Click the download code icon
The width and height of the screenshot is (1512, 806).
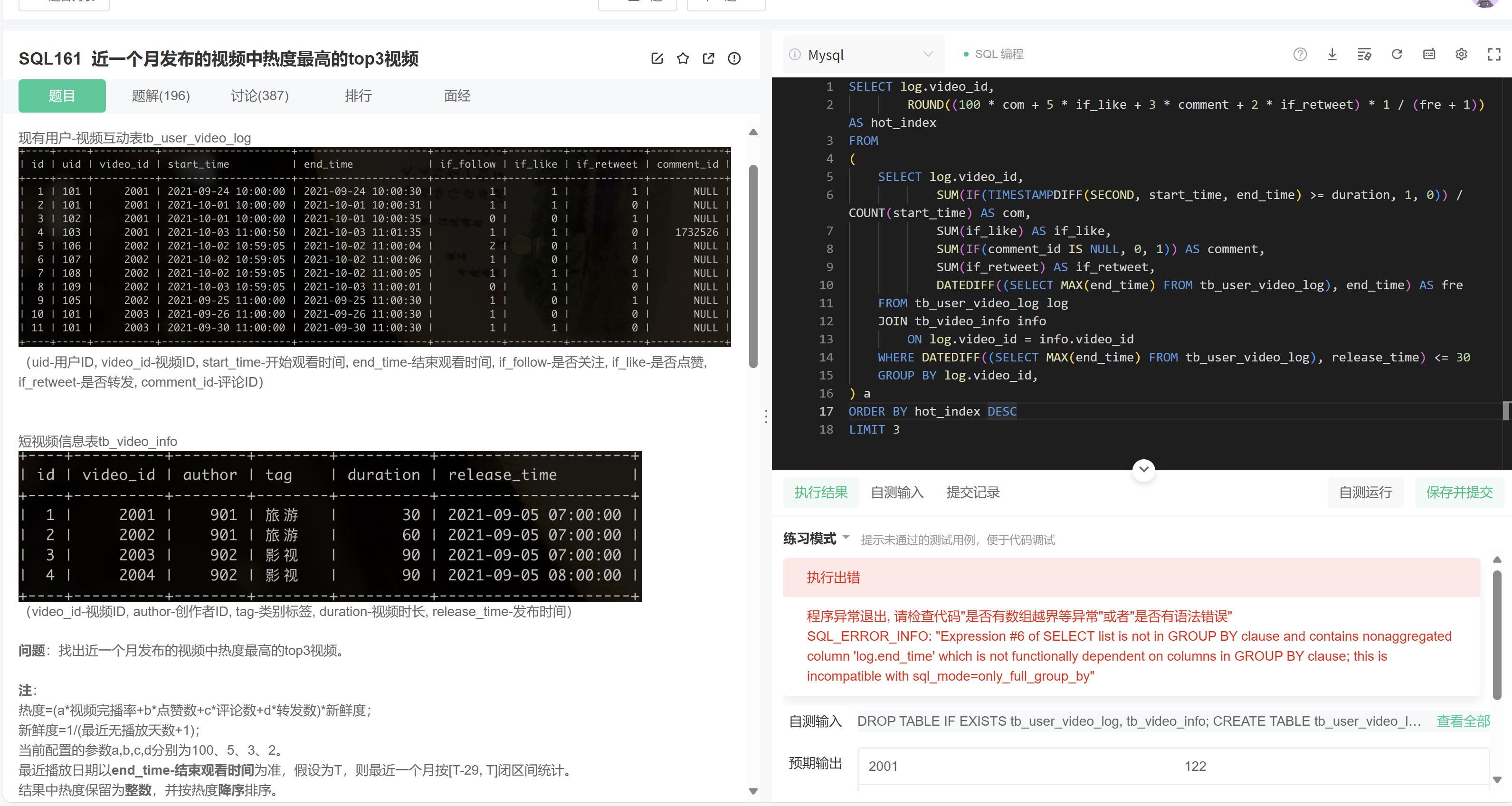tap(1332, 55)
